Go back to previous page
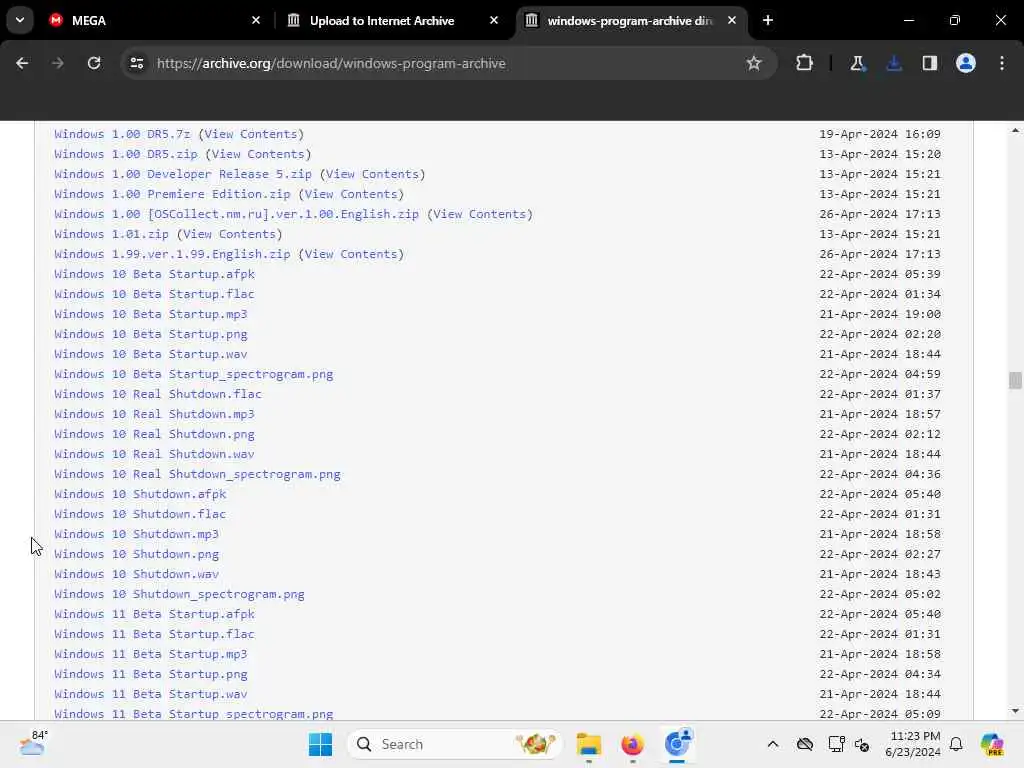The height and width of the screenshot is (768, 1024). pos(22,63)
